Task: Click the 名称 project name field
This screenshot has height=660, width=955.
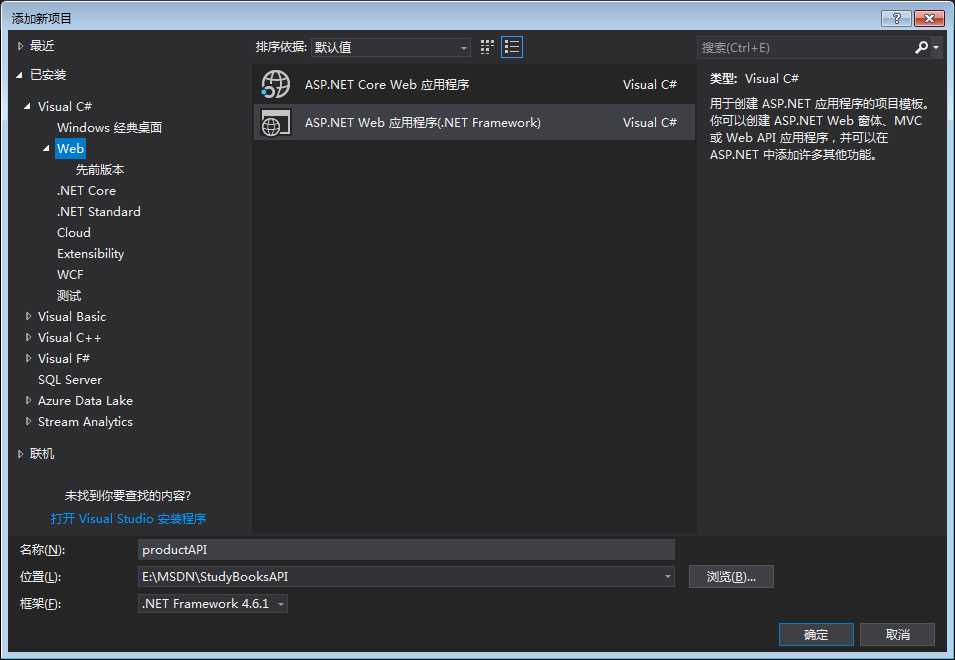Action: pos(406,549)
